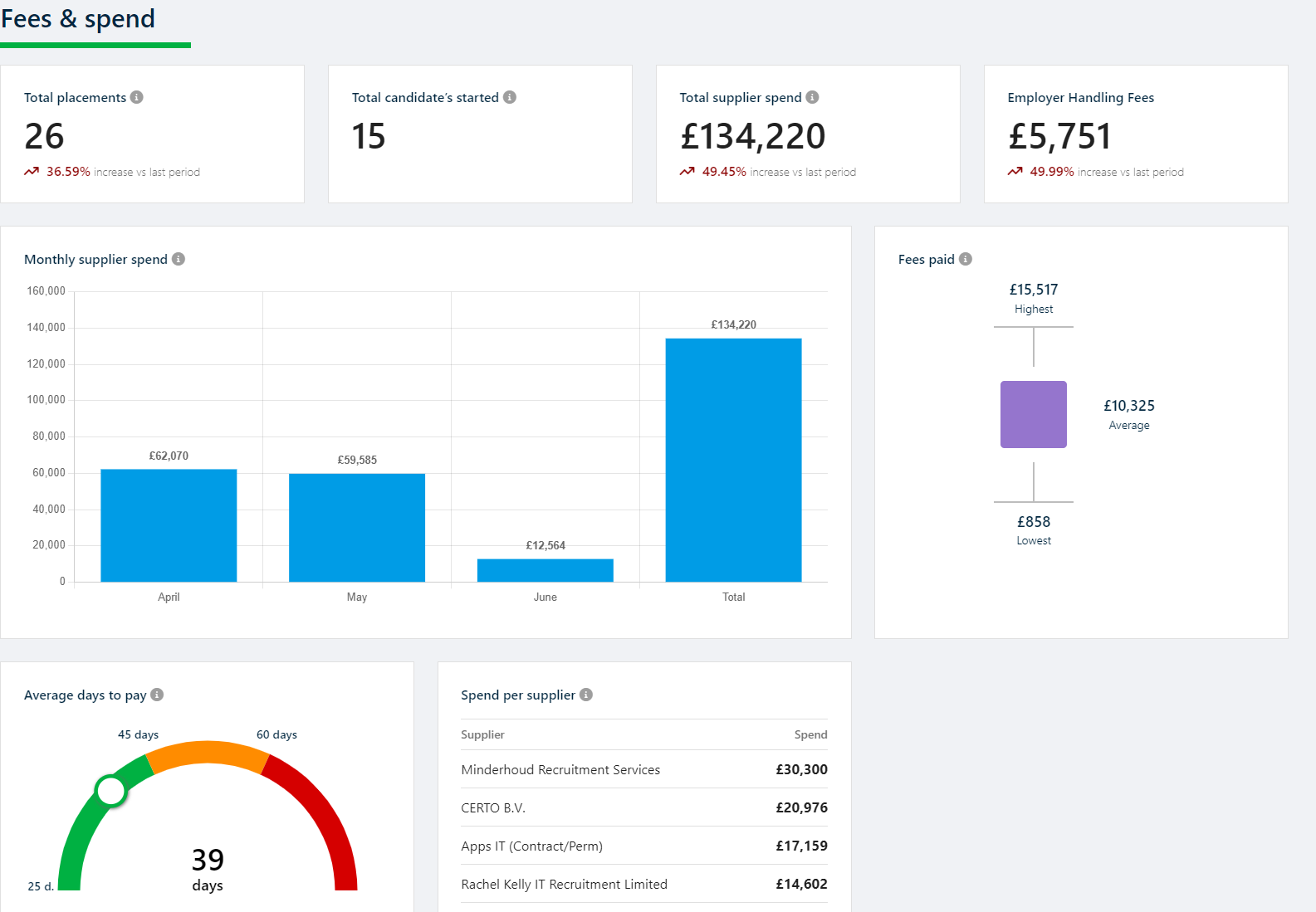This screenshot has height=912, width=1316.
Task: Click the Total bar in spend chart
Action: click(x=733, y=460)
